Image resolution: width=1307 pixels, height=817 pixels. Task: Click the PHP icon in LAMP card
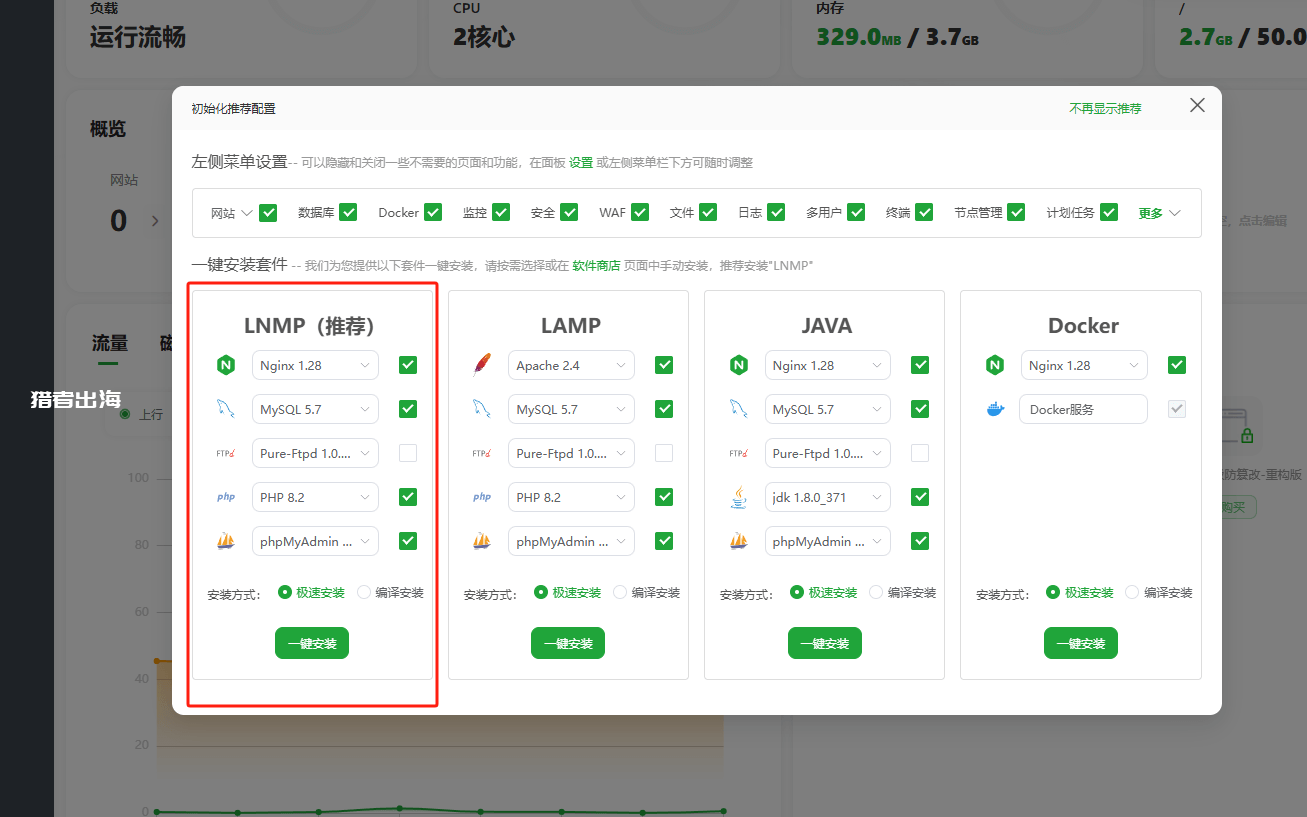482,497
